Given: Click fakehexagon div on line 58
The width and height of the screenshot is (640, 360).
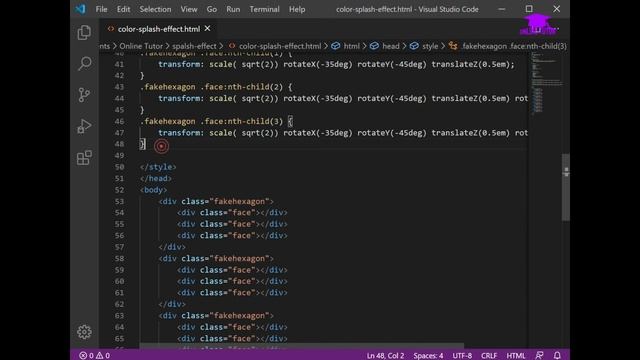Looking at the screenshot, I should [216, 258].
